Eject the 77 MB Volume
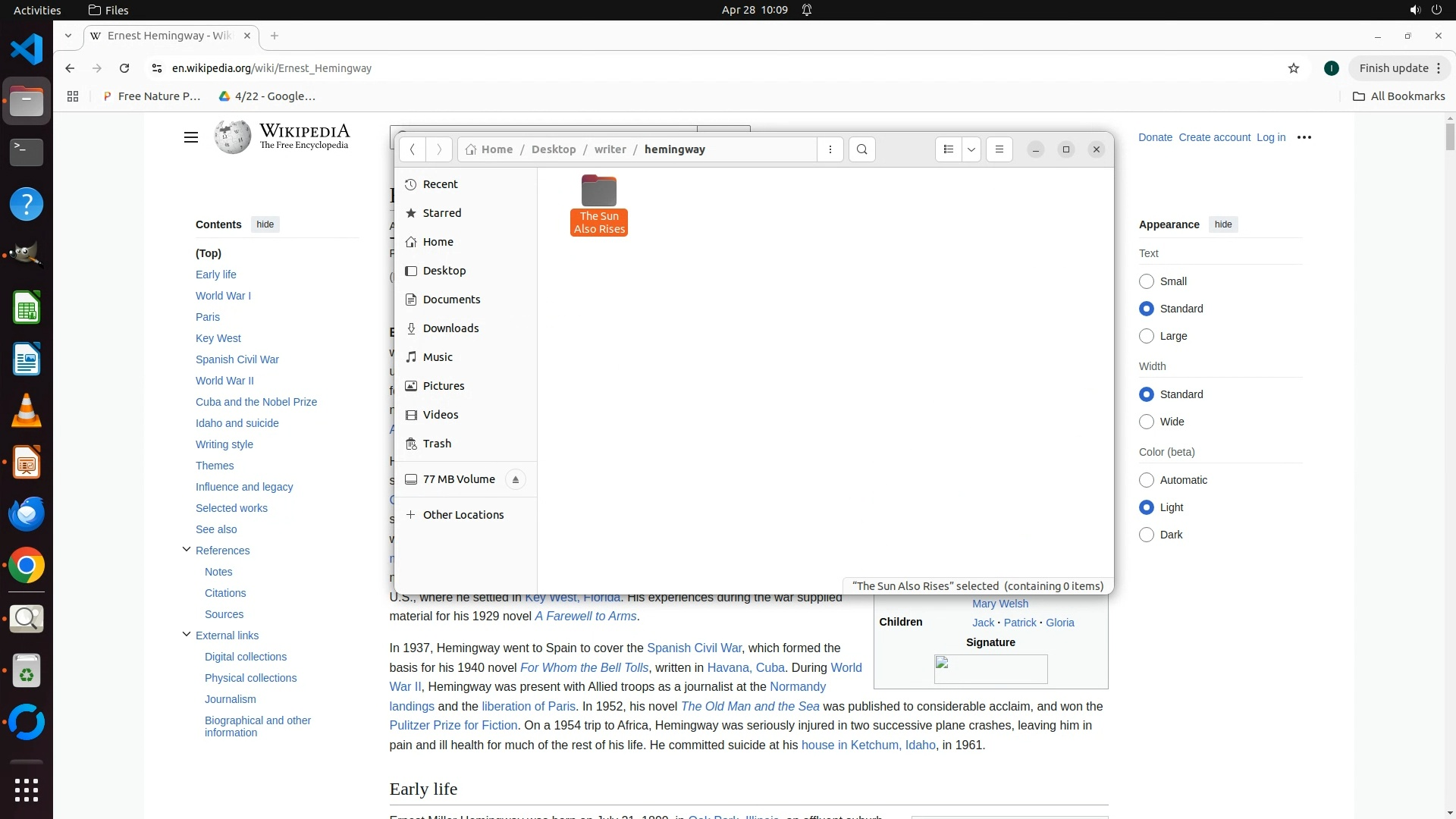This screenshot has width=1456, height=819. [x=515, y=479]
